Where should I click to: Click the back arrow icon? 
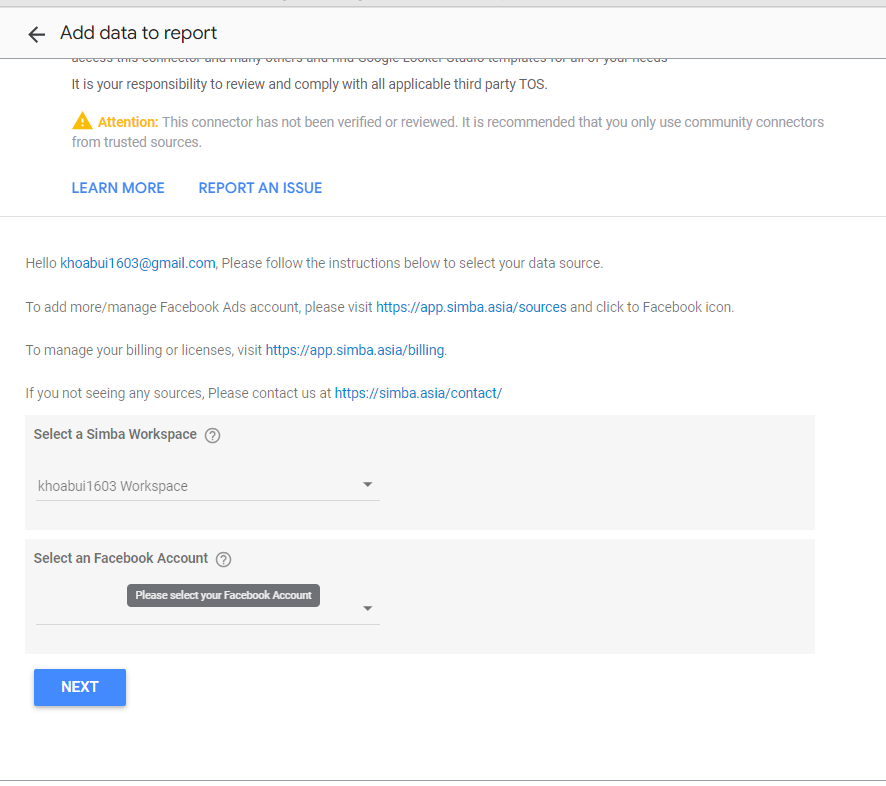pyautogui.click(x=37, y=34)
